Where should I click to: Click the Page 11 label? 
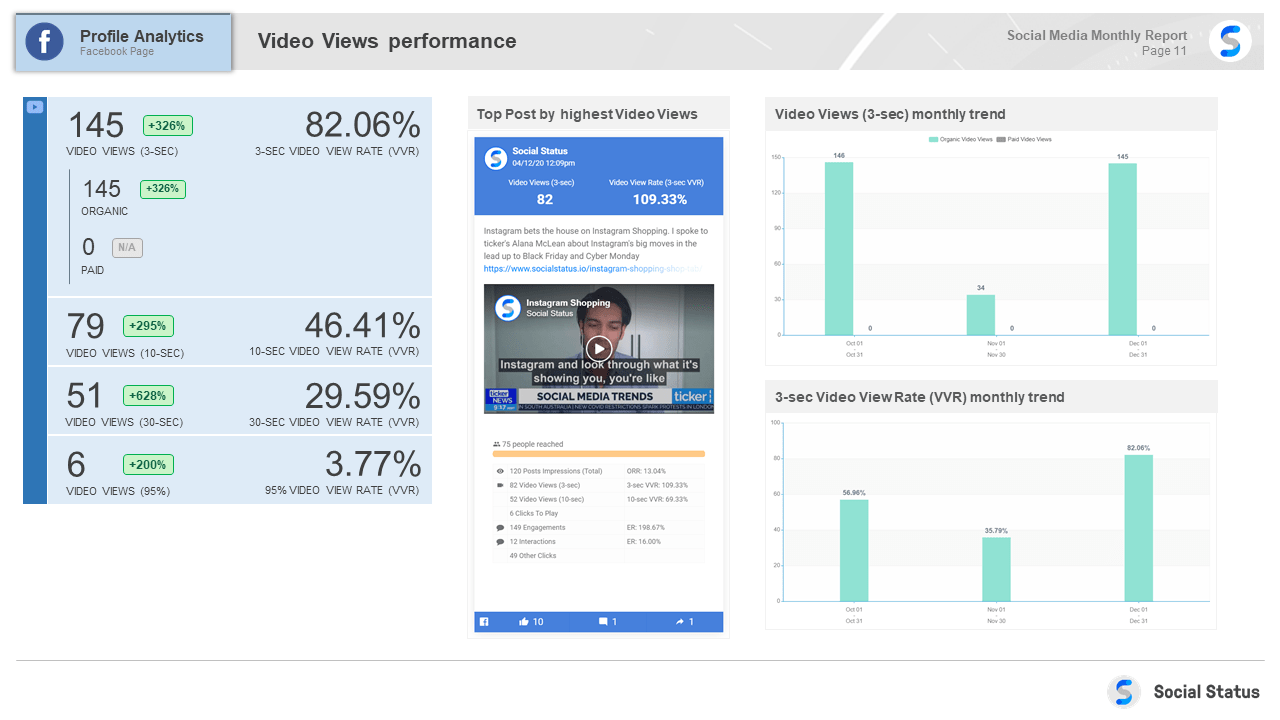pos(1164,51)
